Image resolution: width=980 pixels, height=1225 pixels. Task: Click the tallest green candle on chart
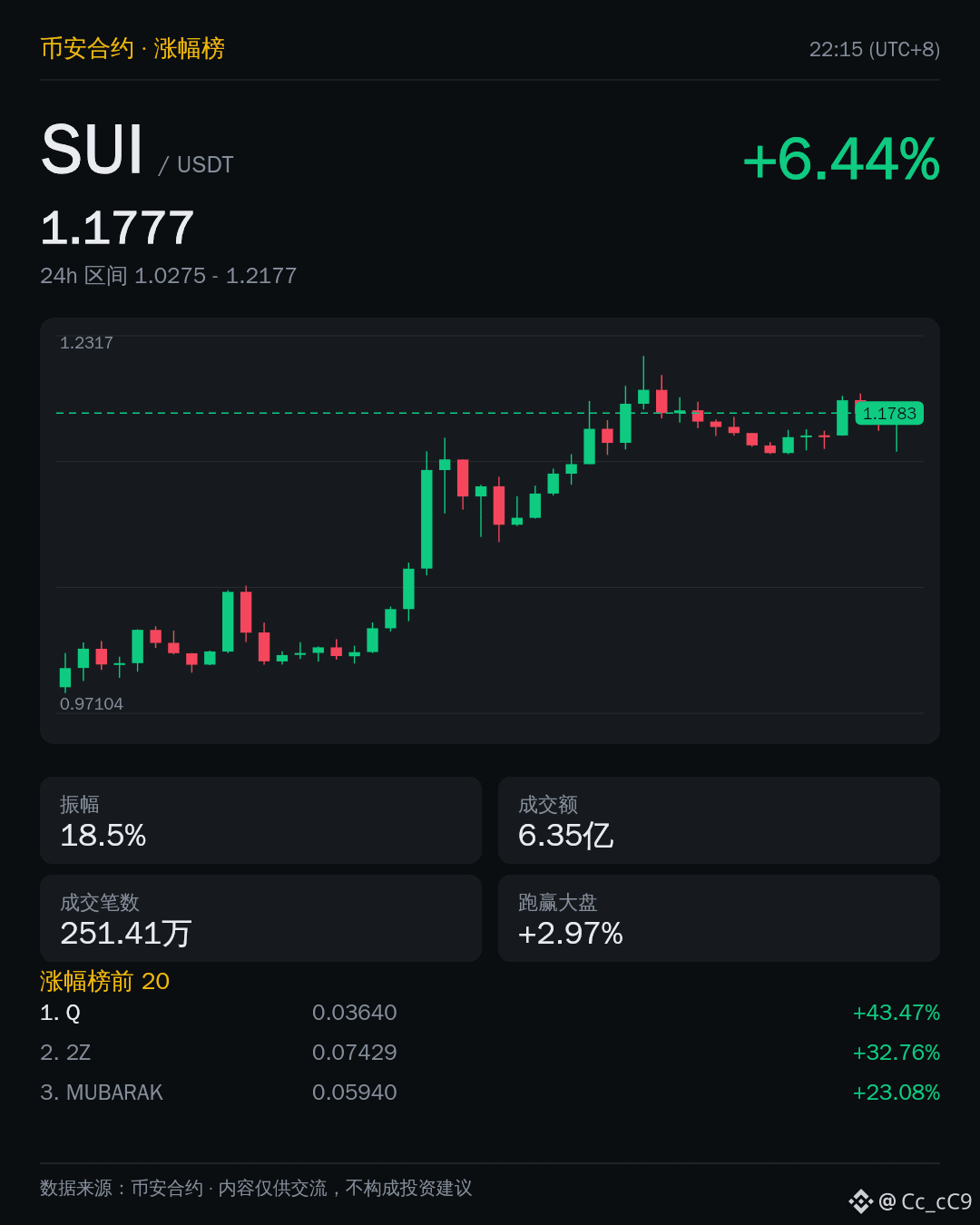[x=426, y=518]
